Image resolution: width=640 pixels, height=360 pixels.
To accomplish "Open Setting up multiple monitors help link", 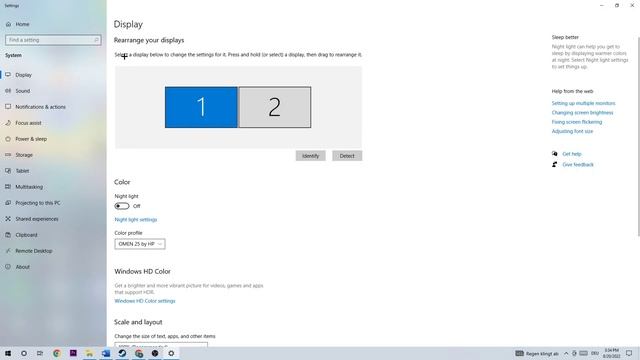I will [583, 103].
